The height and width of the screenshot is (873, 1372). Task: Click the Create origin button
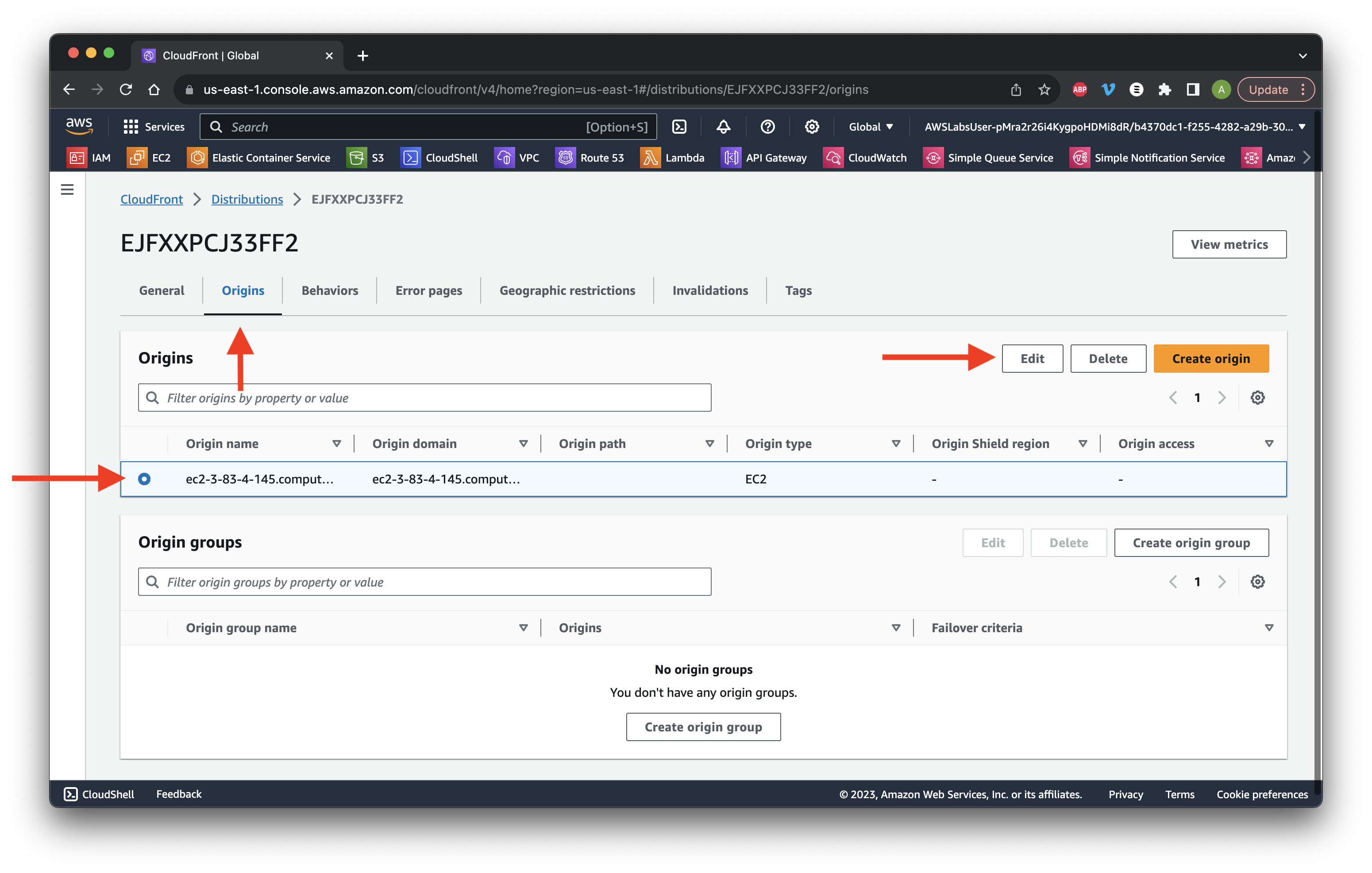(x=1211, y=359)
